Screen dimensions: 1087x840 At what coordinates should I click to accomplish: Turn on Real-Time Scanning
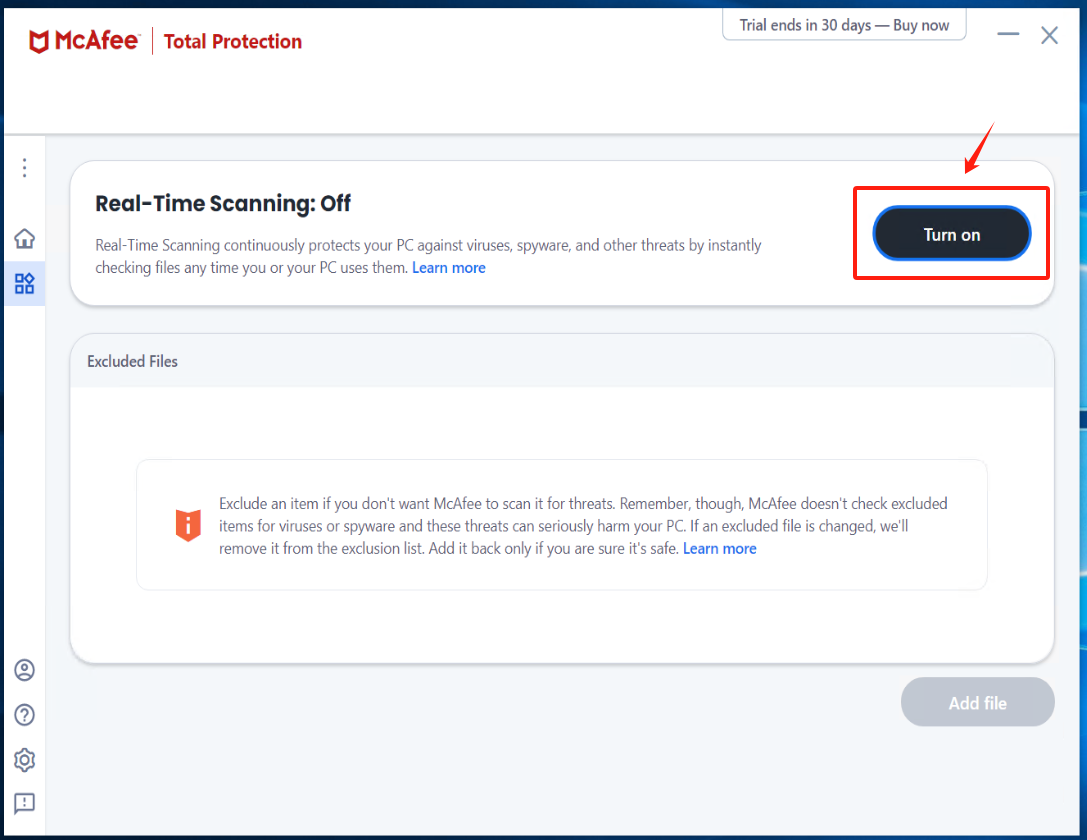[951, 234]
